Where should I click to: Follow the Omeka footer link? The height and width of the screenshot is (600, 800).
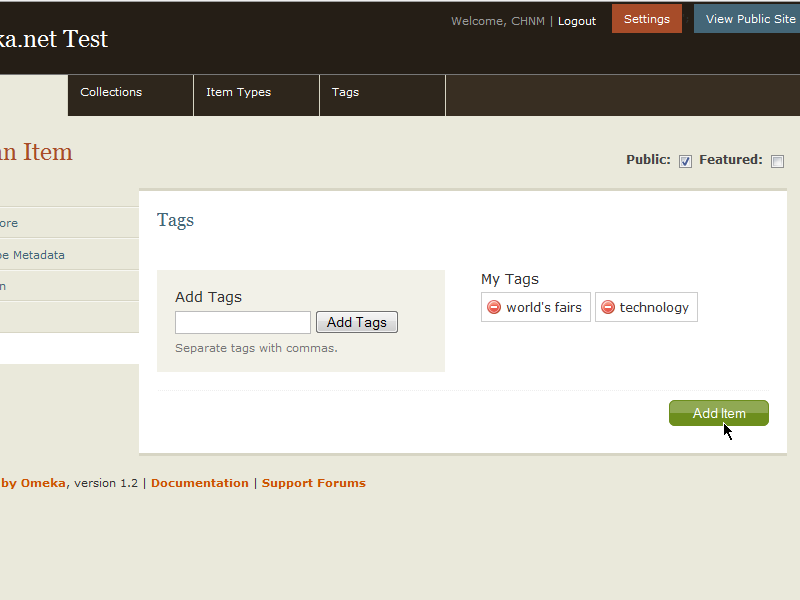pos(33,483)
